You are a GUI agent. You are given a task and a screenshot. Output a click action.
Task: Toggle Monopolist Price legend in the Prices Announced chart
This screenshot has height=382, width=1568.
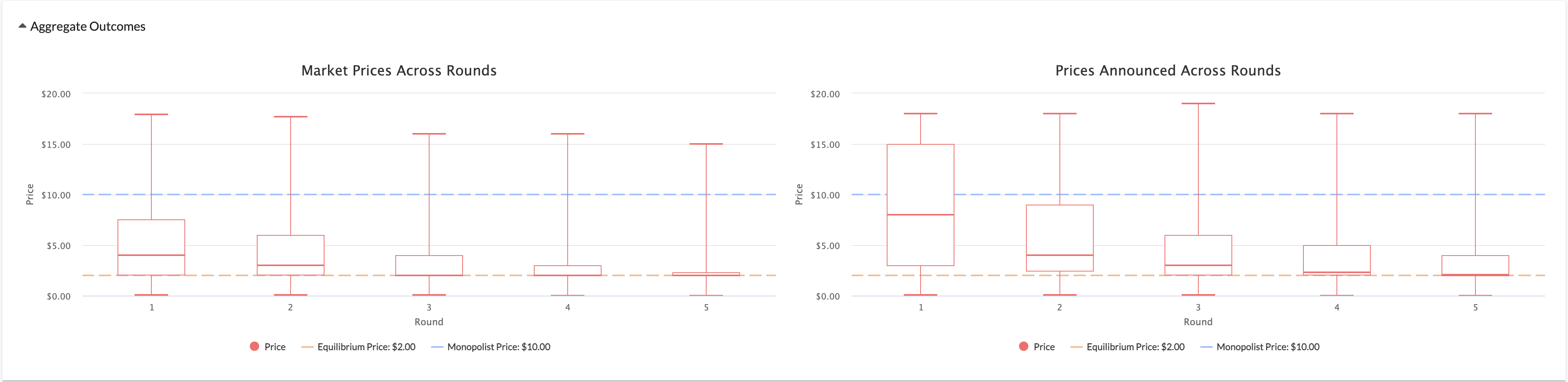[x=1260, y=347]
